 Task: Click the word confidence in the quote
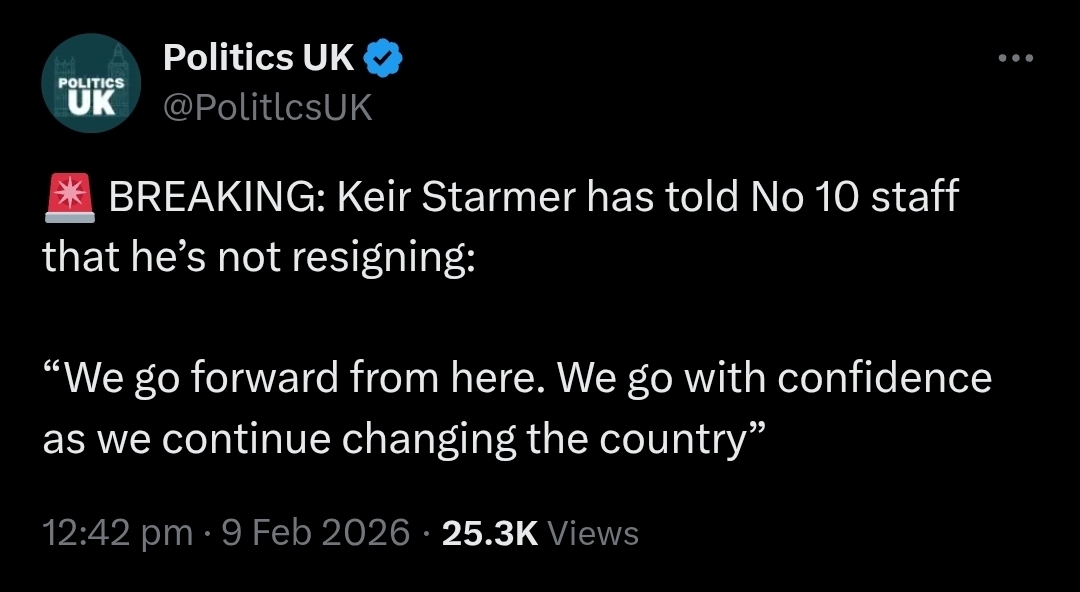pos(884,379)
